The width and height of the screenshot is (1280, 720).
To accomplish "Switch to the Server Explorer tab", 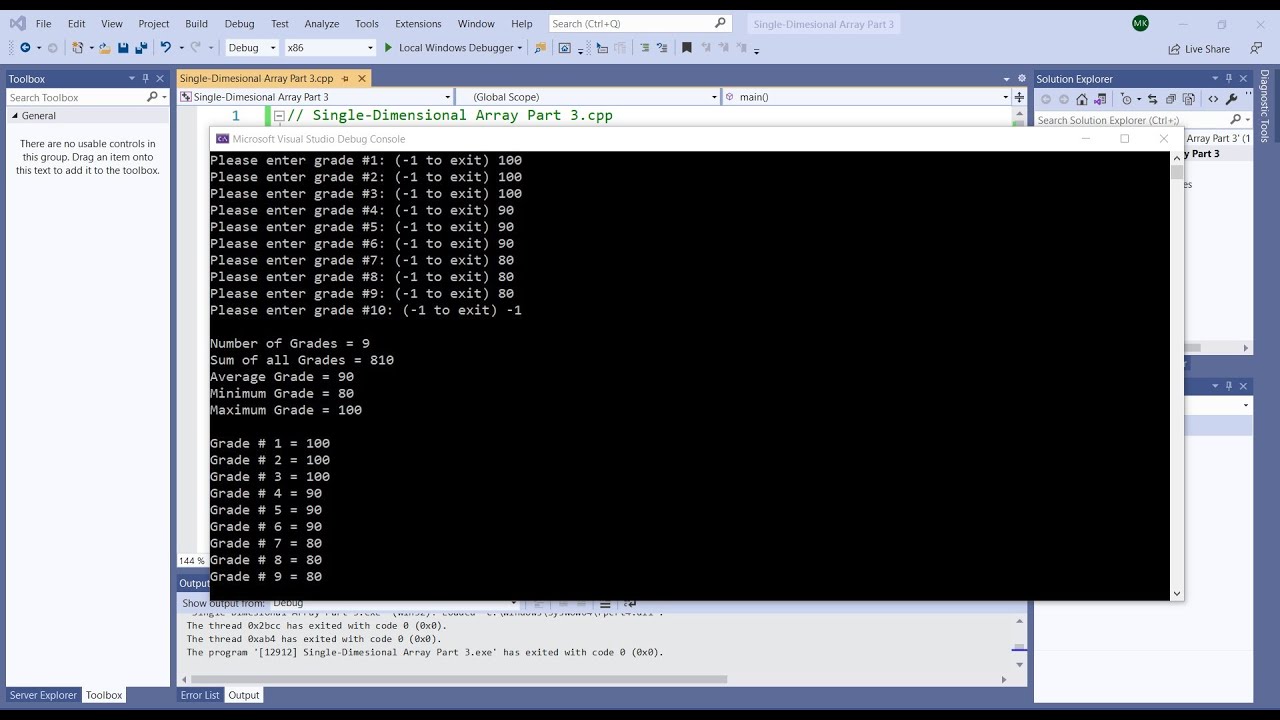I will (x=43, y=695).
